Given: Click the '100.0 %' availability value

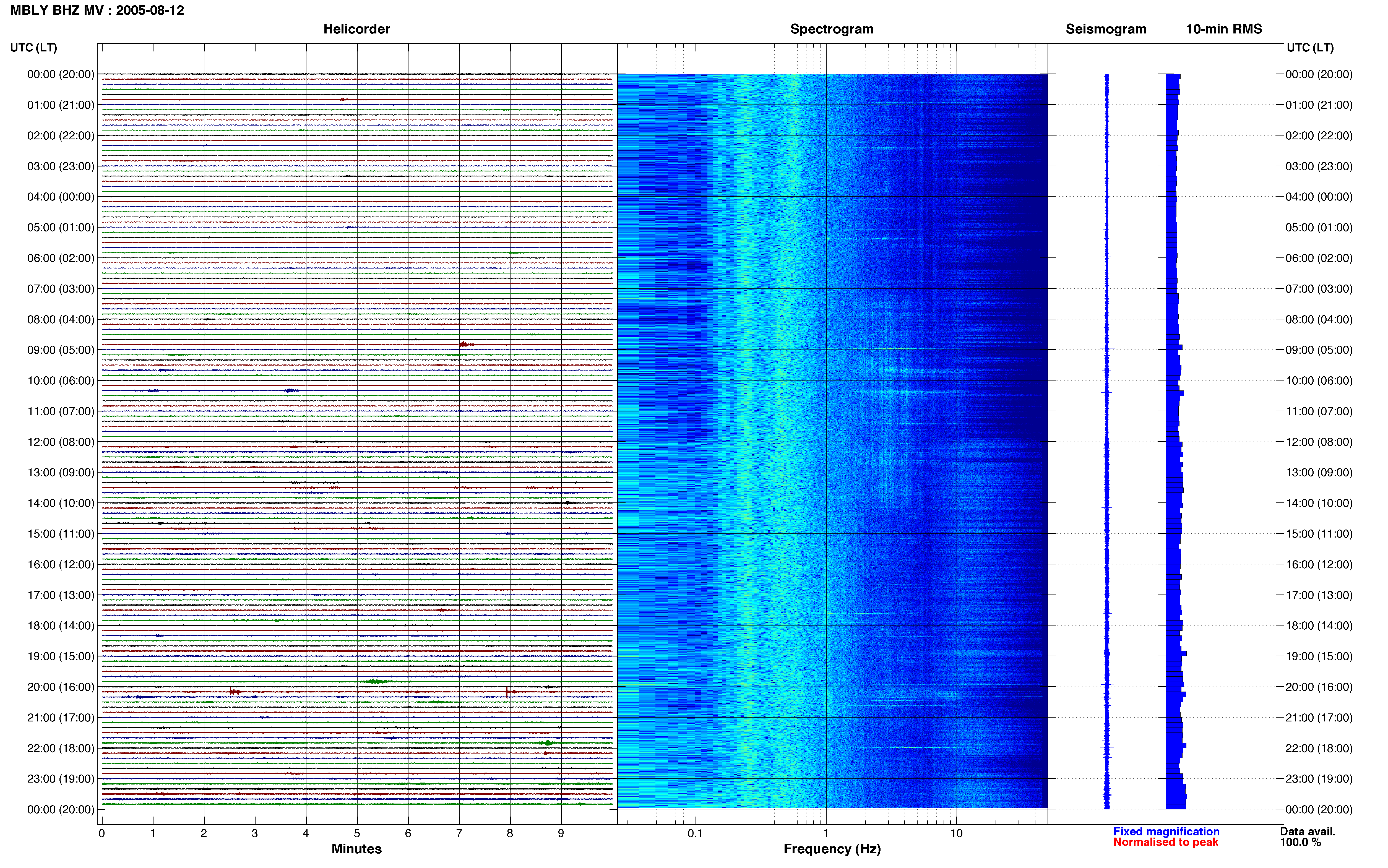Looking at the screenshot, I should click(1300, 842).
